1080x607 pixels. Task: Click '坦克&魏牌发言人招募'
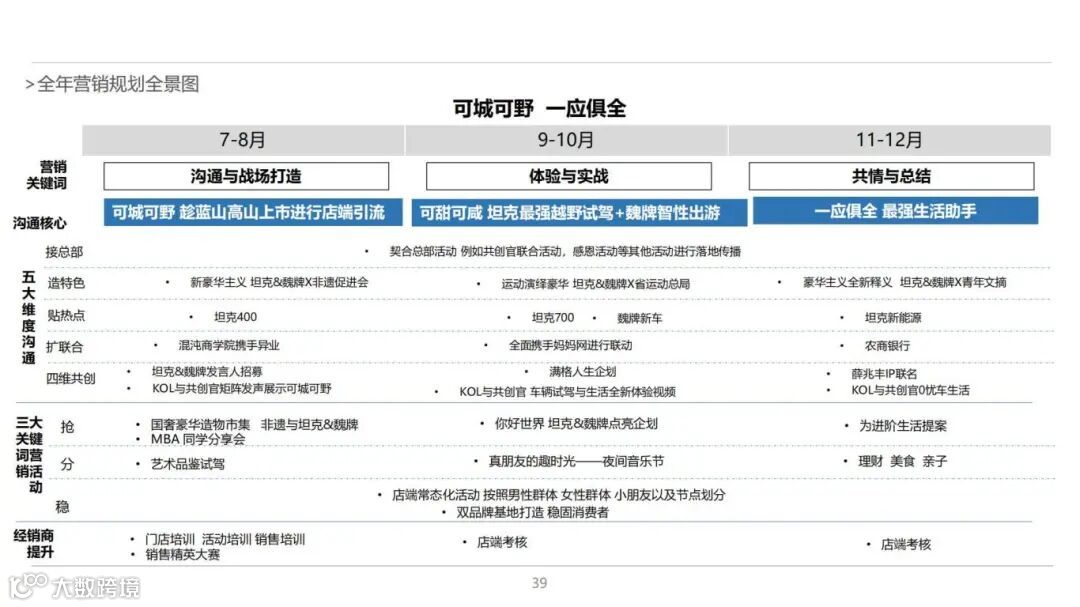coord(207,371)
